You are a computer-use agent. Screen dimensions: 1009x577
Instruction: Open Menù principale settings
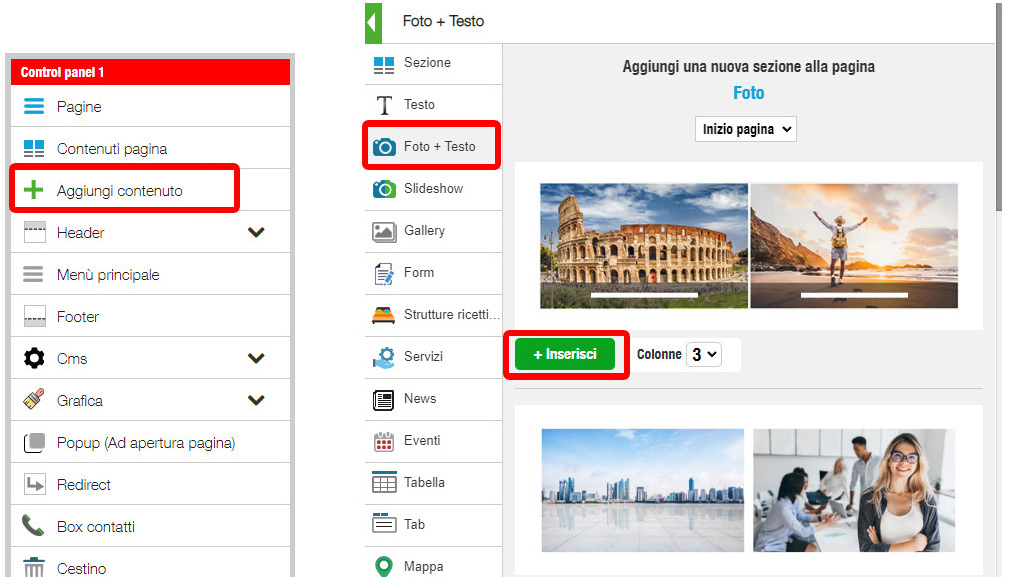coord(151,275)
